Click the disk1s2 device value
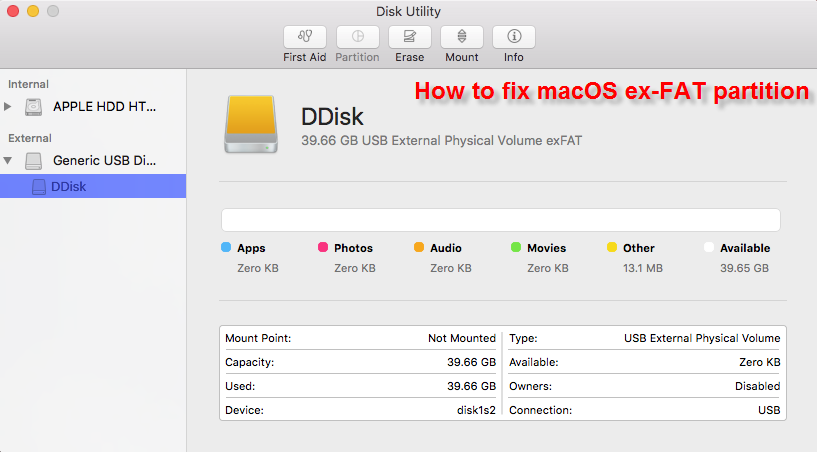Image resolution: width=817 pixels, height=452 pixels. coord(476,410)
